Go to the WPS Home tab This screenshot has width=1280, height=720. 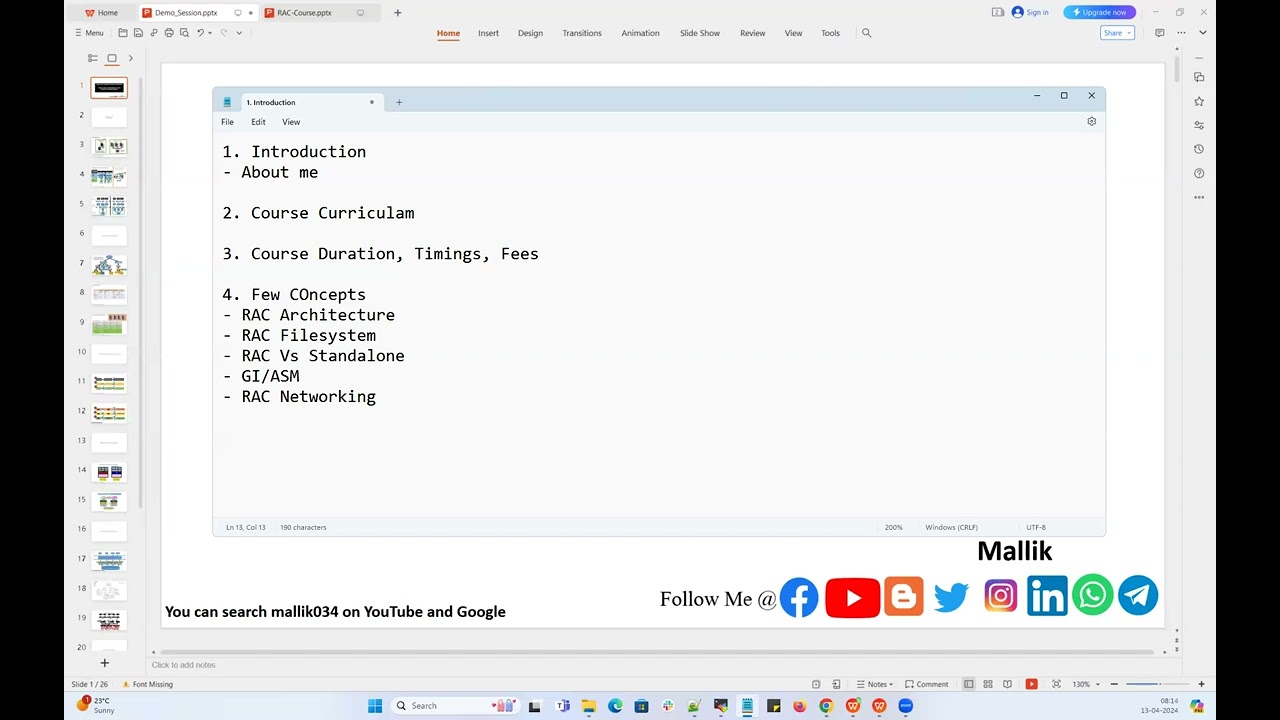point(101,13)
